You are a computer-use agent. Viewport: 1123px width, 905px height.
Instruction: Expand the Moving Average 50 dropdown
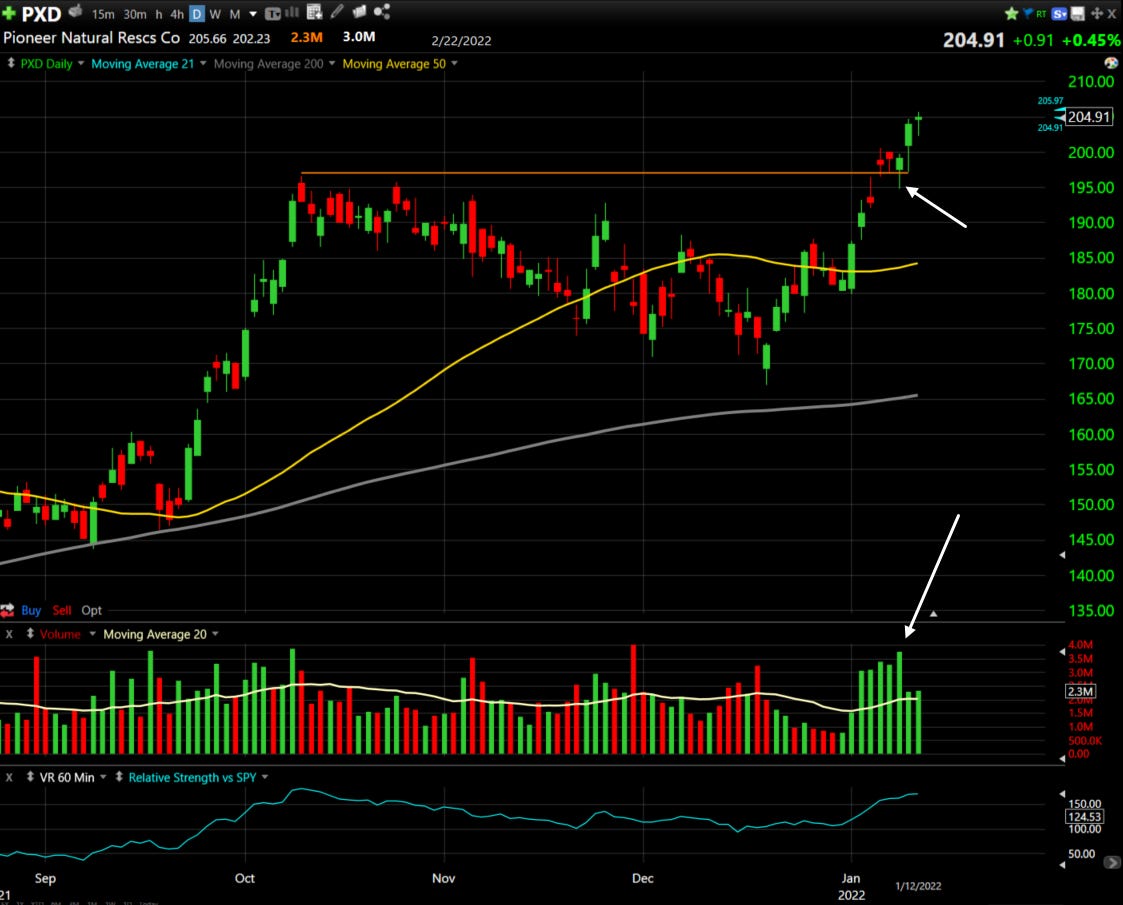454,64
